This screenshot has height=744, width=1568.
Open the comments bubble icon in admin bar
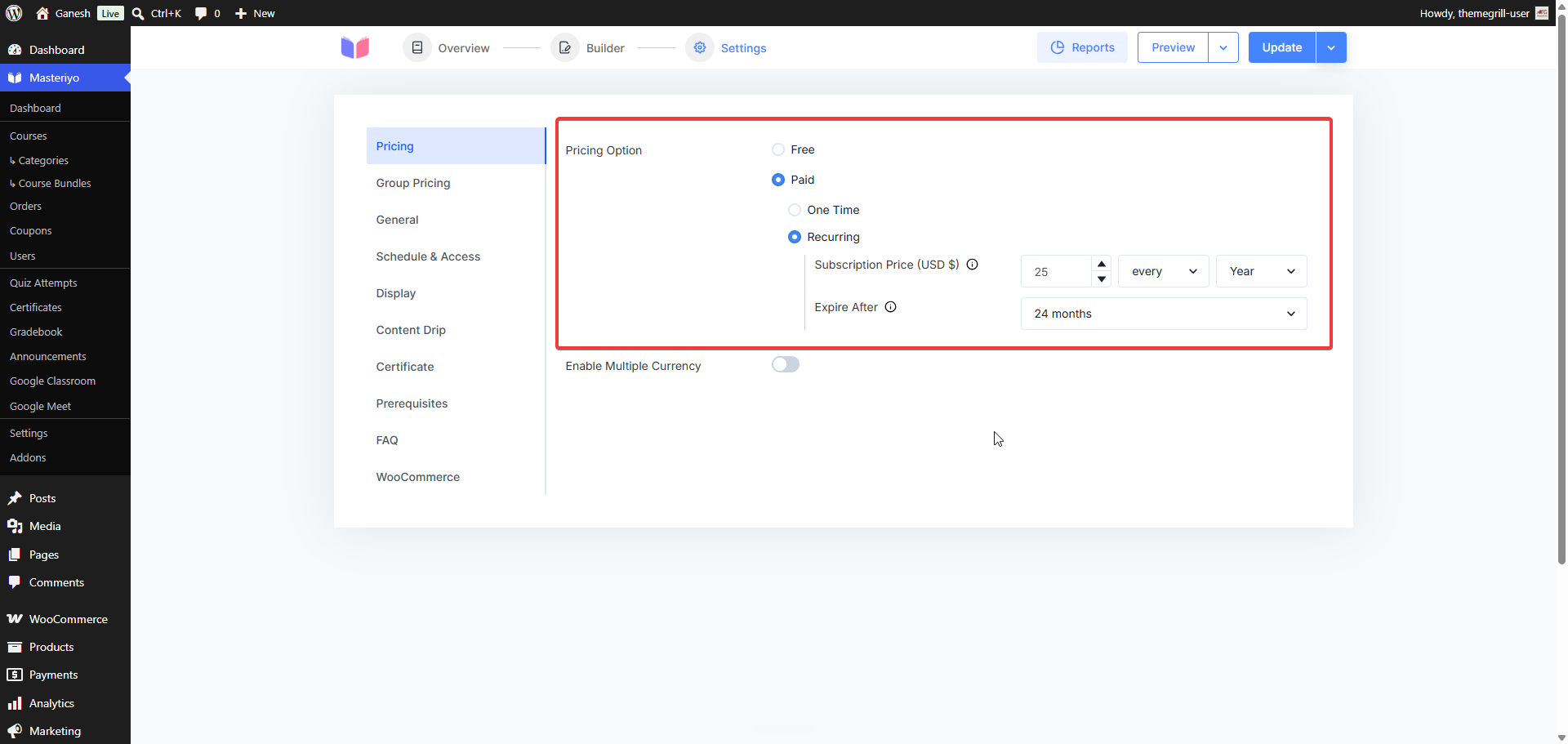point(201,13)
